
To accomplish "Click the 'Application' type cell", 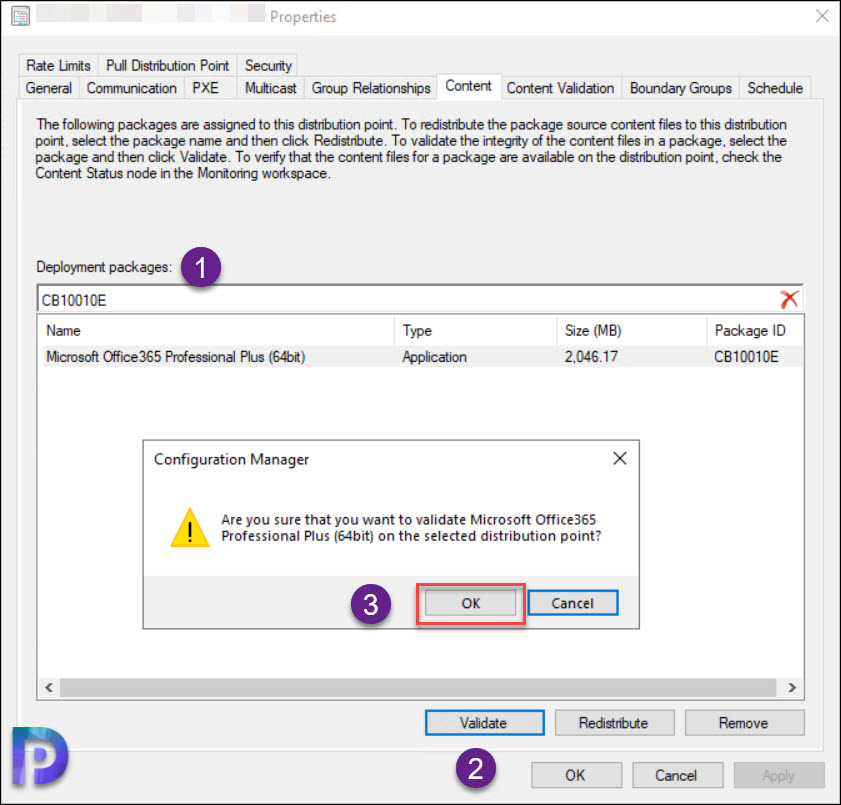I will coord(434,357).
